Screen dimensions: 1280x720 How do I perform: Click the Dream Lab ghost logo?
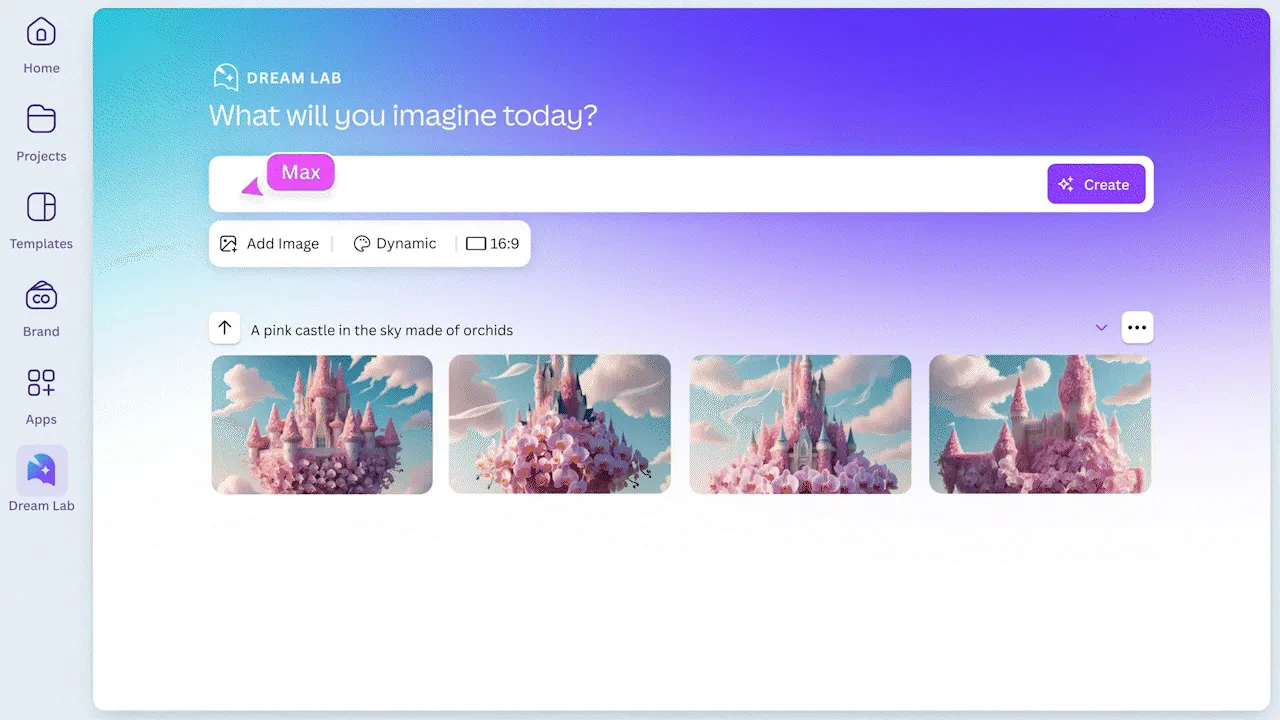[224, 76]
